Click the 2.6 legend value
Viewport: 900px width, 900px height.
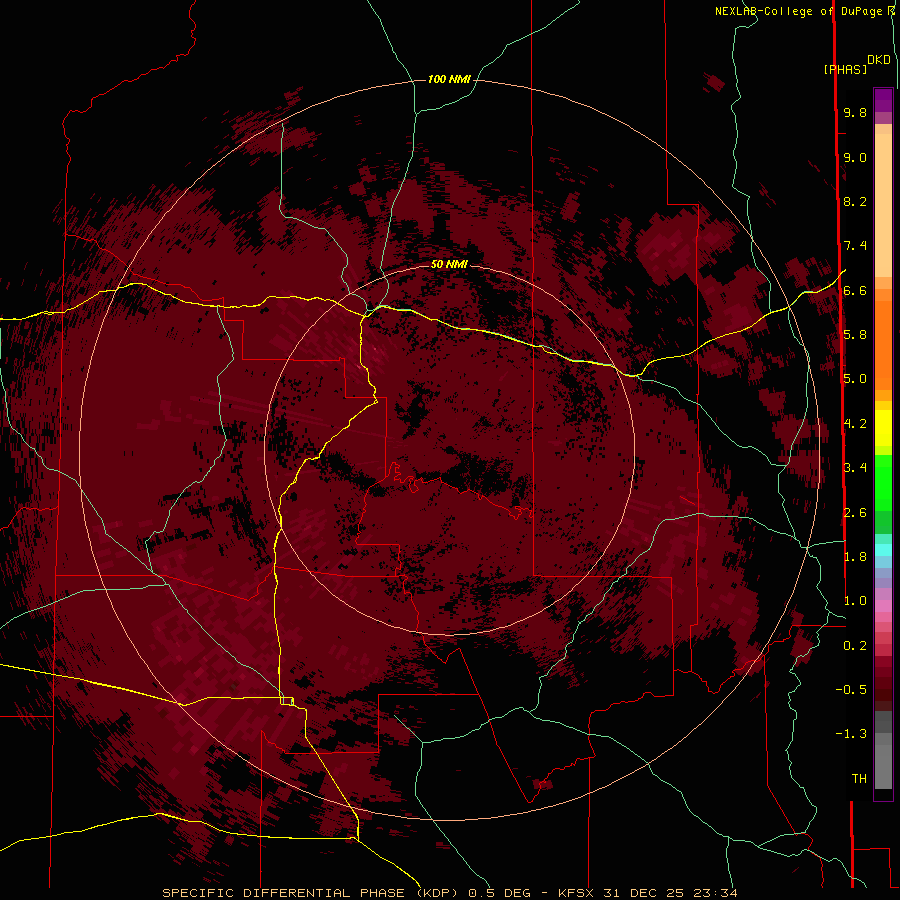(855, 513)
